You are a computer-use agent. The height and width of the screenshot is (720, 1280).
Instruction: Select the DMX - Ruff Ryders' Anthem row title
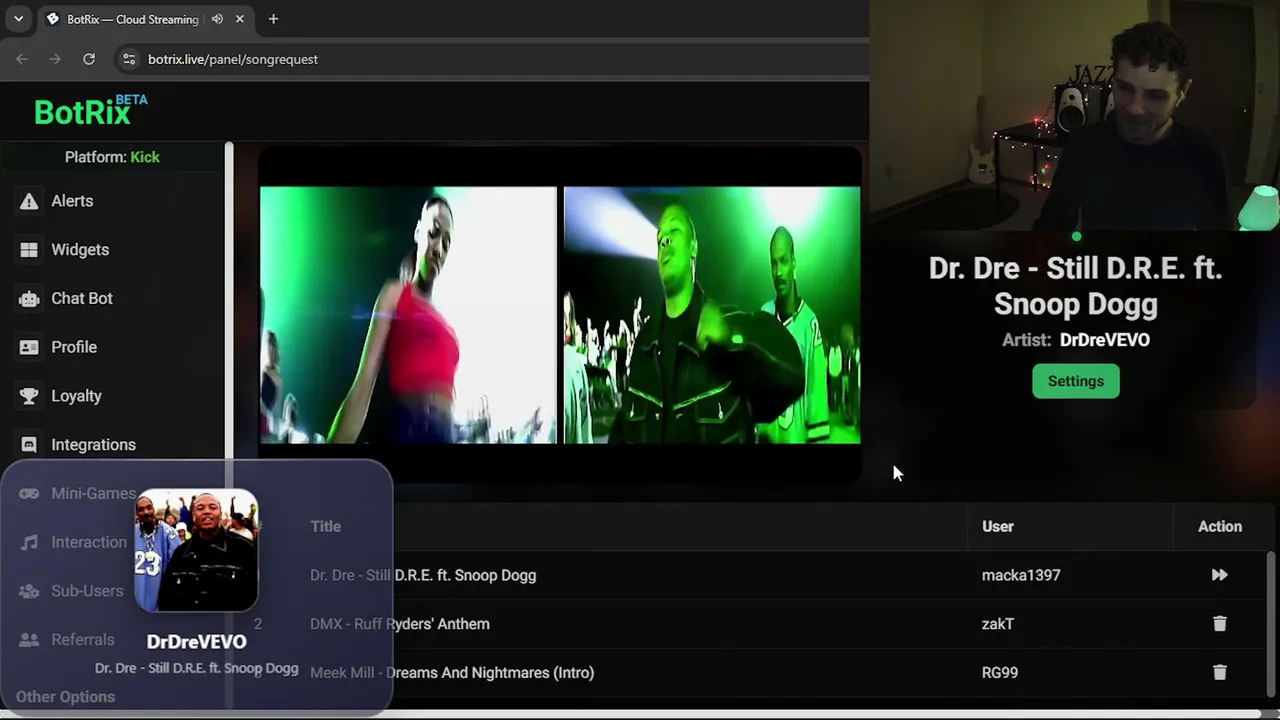400,624
